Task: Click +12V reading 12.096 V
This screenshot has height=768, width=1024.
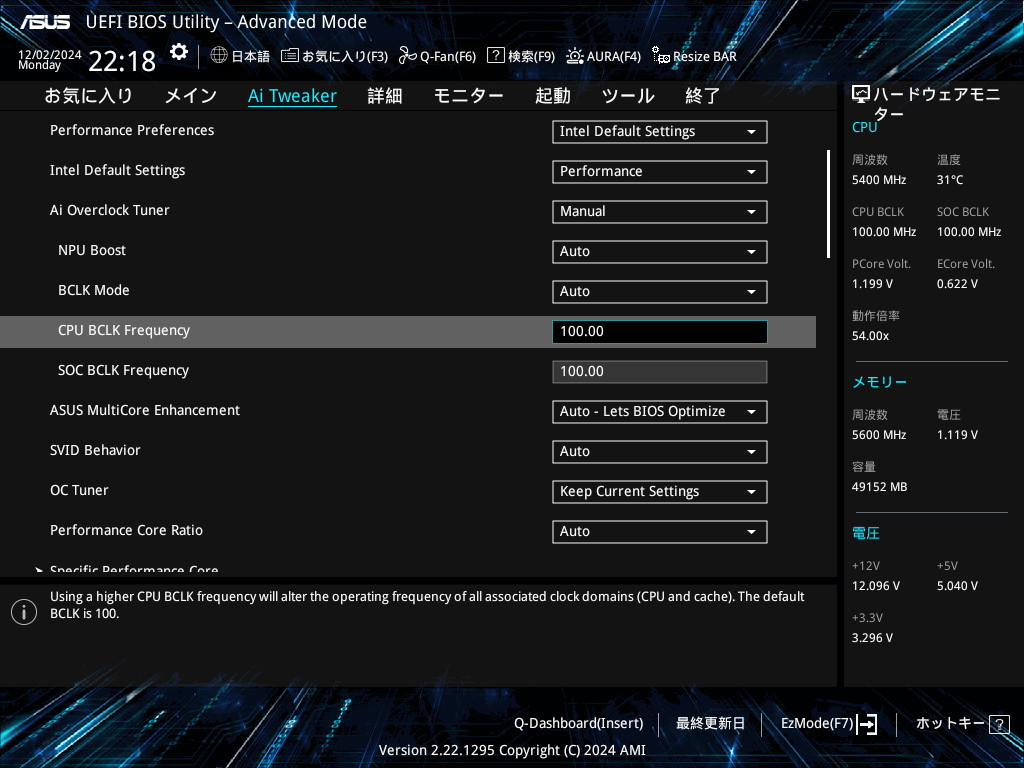Action: coord(876,586)
